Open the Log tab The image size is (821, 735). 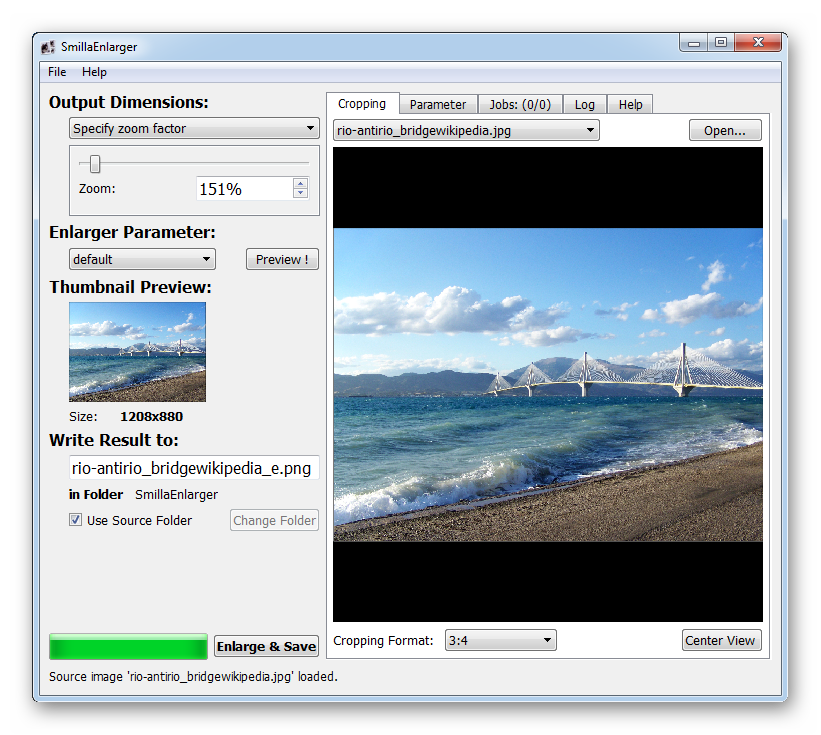point(584,104)
